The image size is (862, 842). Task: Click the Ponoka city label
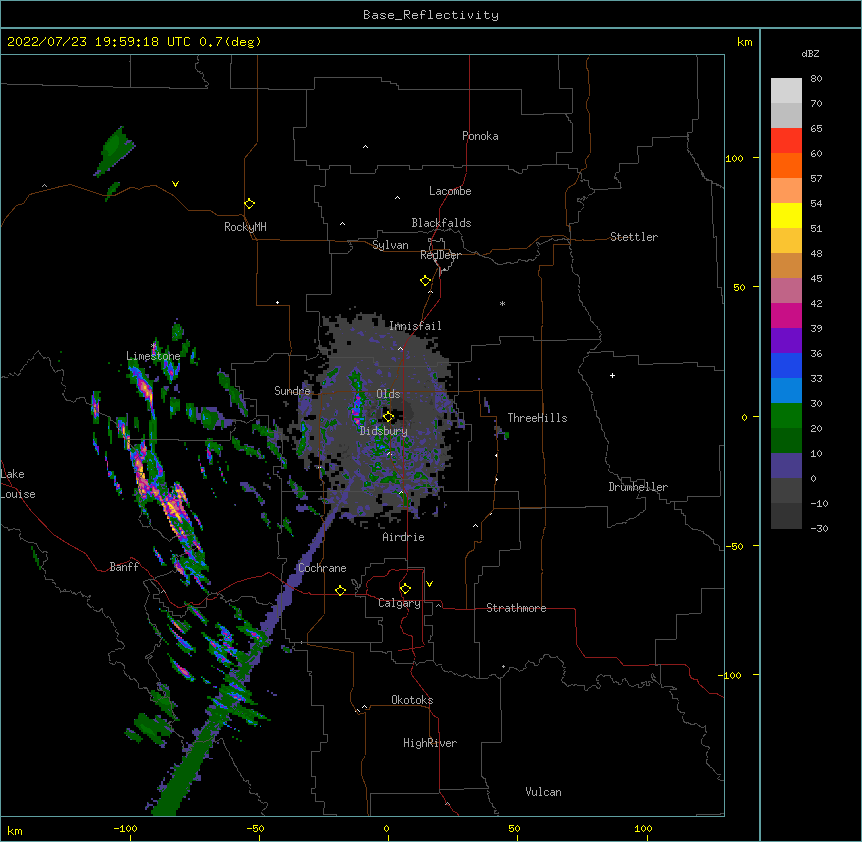tap(480, 136)
